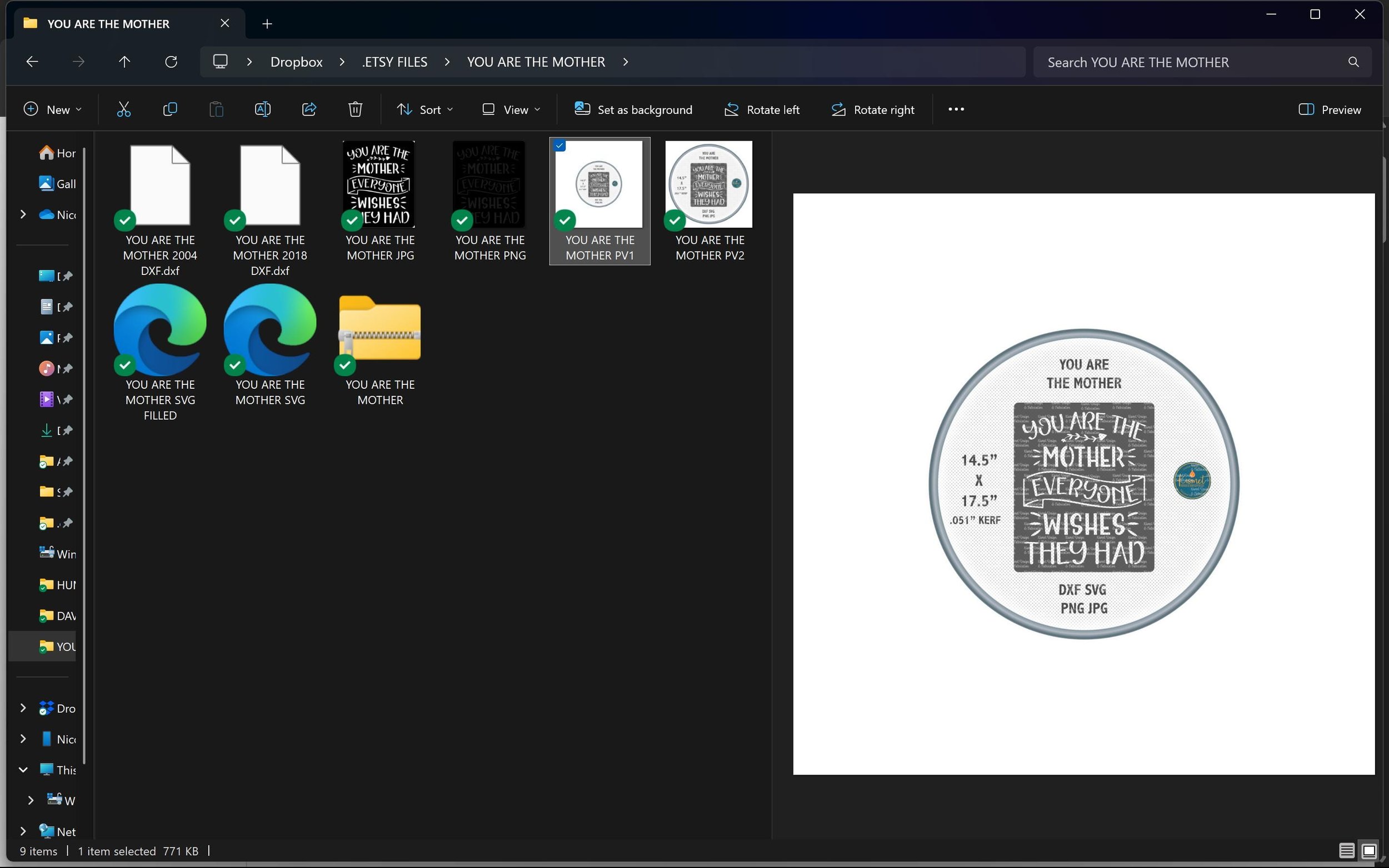Close the YOU ARE THE MOTHER tab
The width and height of the screenshot is (1389, 868).
click(224, 23)
